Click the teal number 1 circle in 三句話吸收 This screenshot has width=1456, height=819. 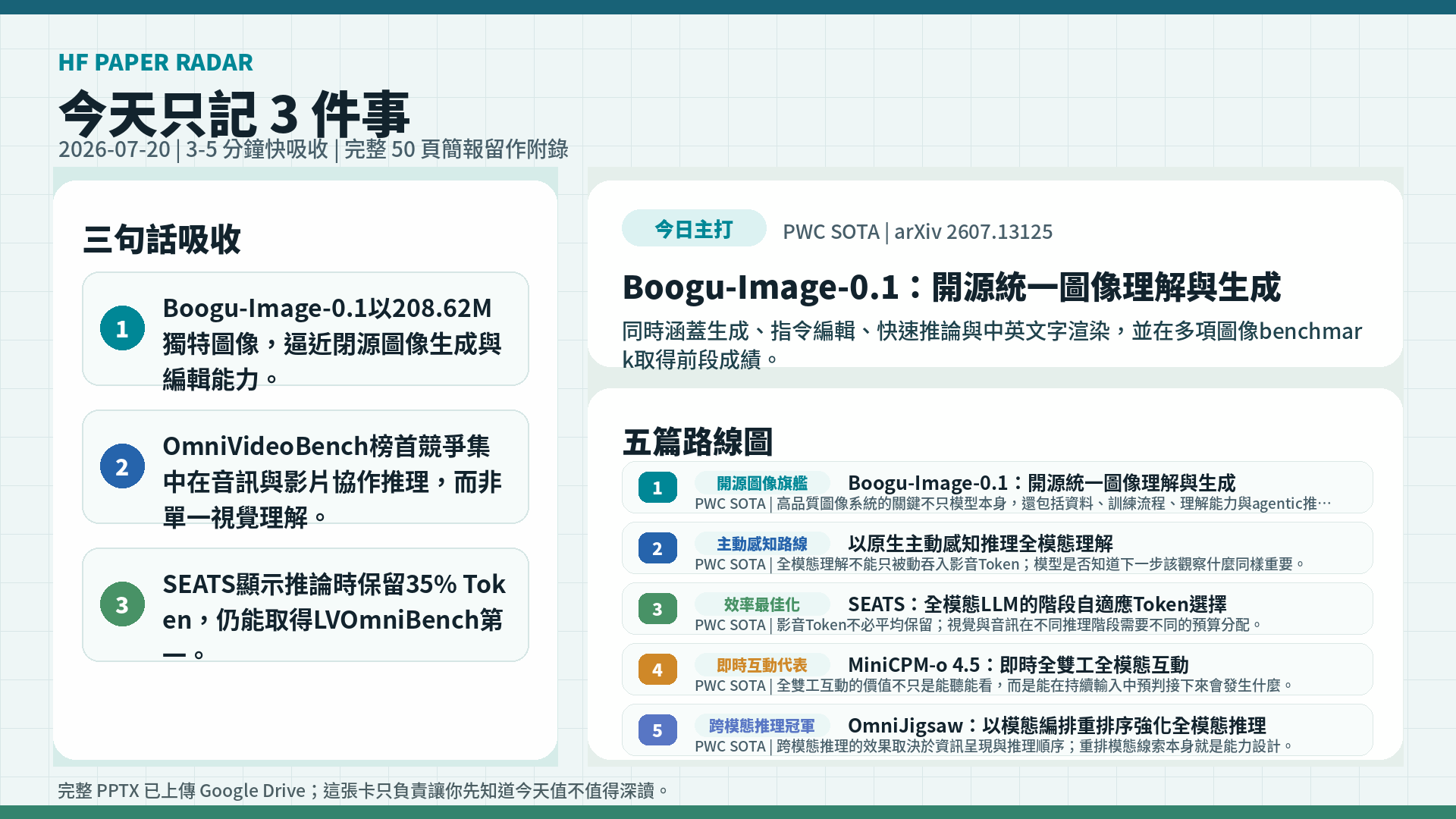pyautogui.click(x=122, y=328)
